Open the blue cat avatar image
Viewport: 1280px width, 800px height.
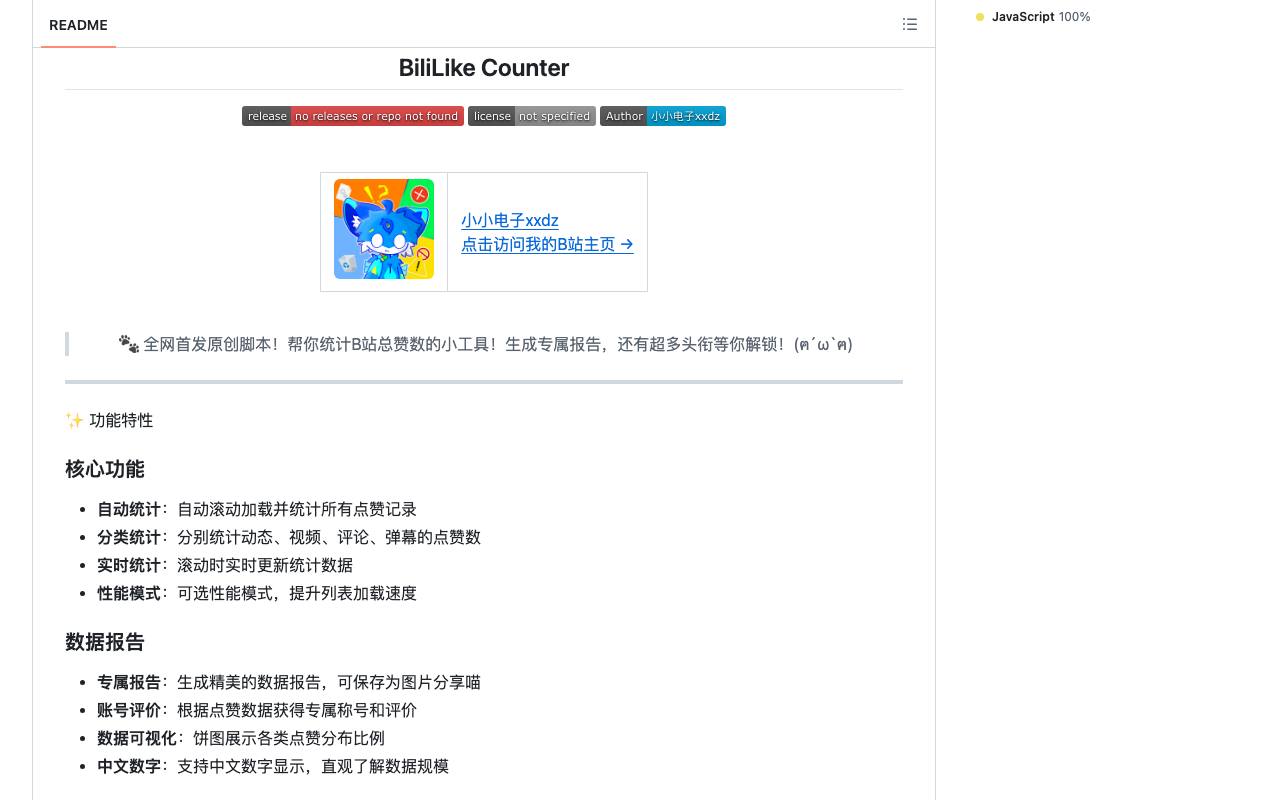click(x=384, y=229)
